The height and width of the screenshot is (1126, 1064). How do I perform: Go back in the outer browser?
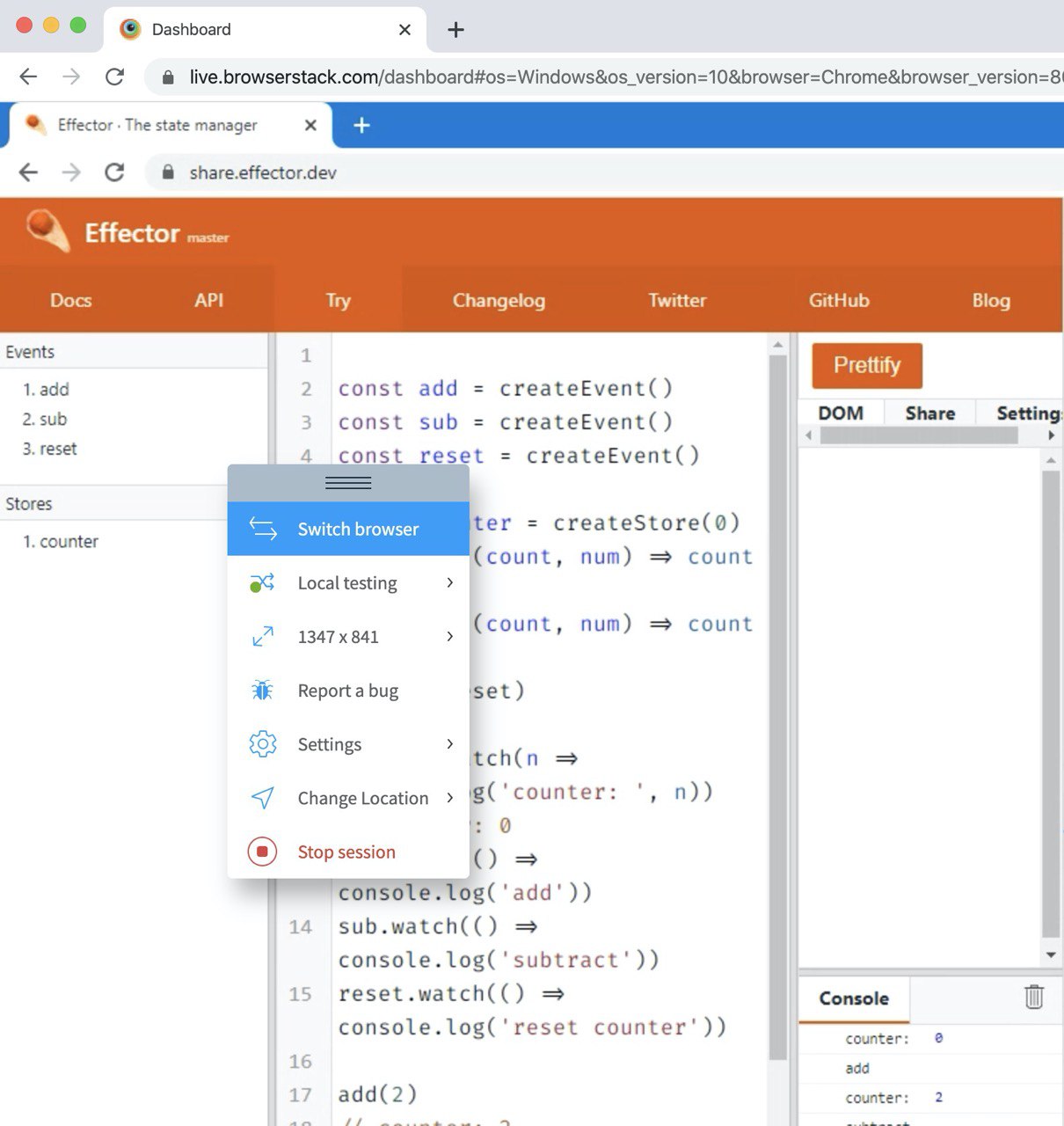28,77
